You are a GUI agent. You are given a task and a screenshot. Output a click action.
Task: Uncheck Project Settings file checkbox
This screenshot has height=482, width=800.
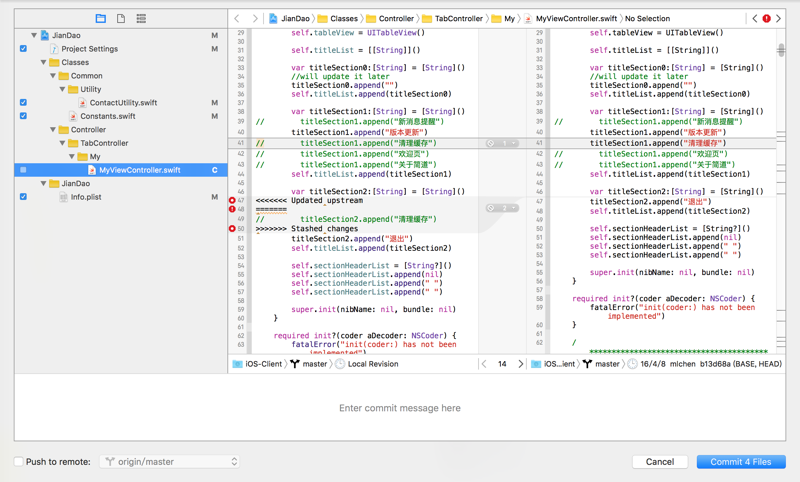tap(23, 48)
